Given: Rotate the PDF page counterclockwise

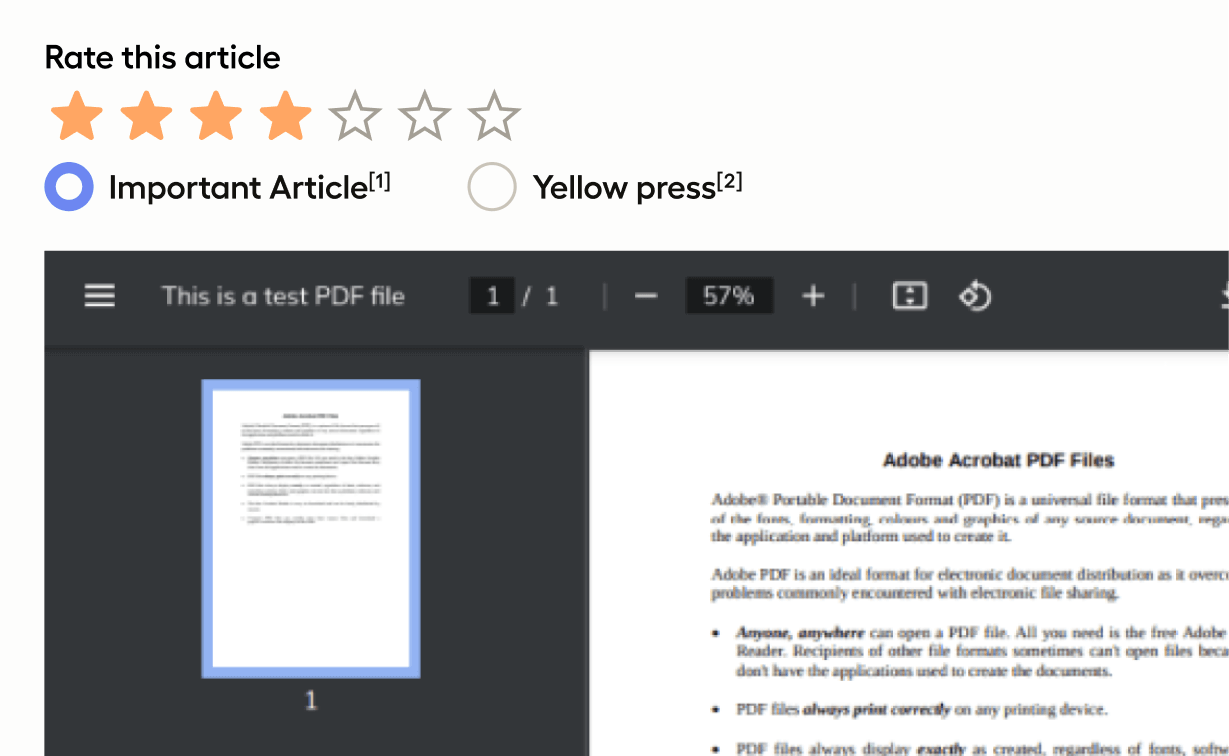Looking at the screenshot, I should click(x=974, y=296).
